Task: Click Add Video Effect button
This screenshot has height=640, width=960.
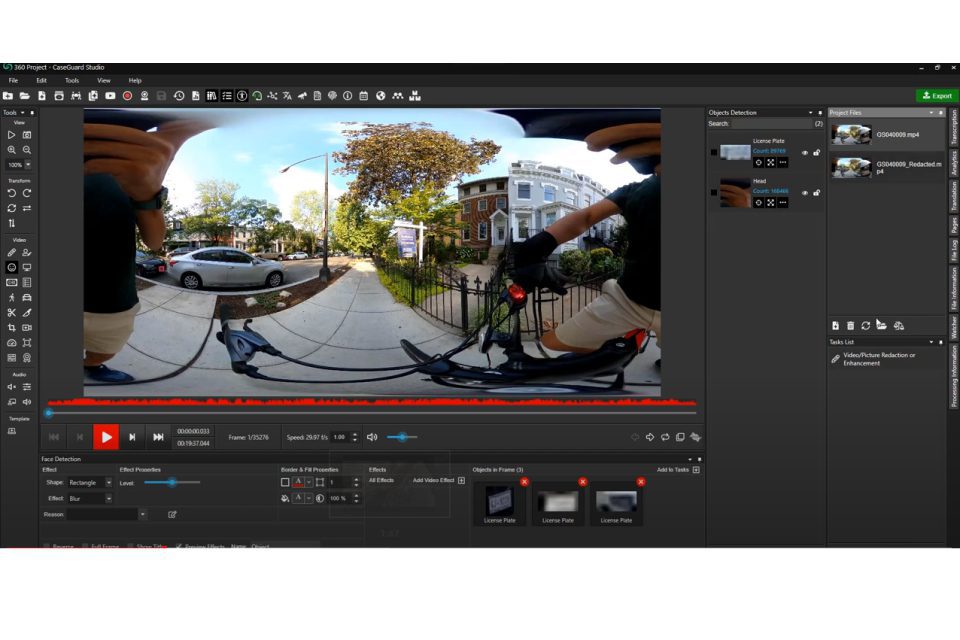Action: click(439, 480)
